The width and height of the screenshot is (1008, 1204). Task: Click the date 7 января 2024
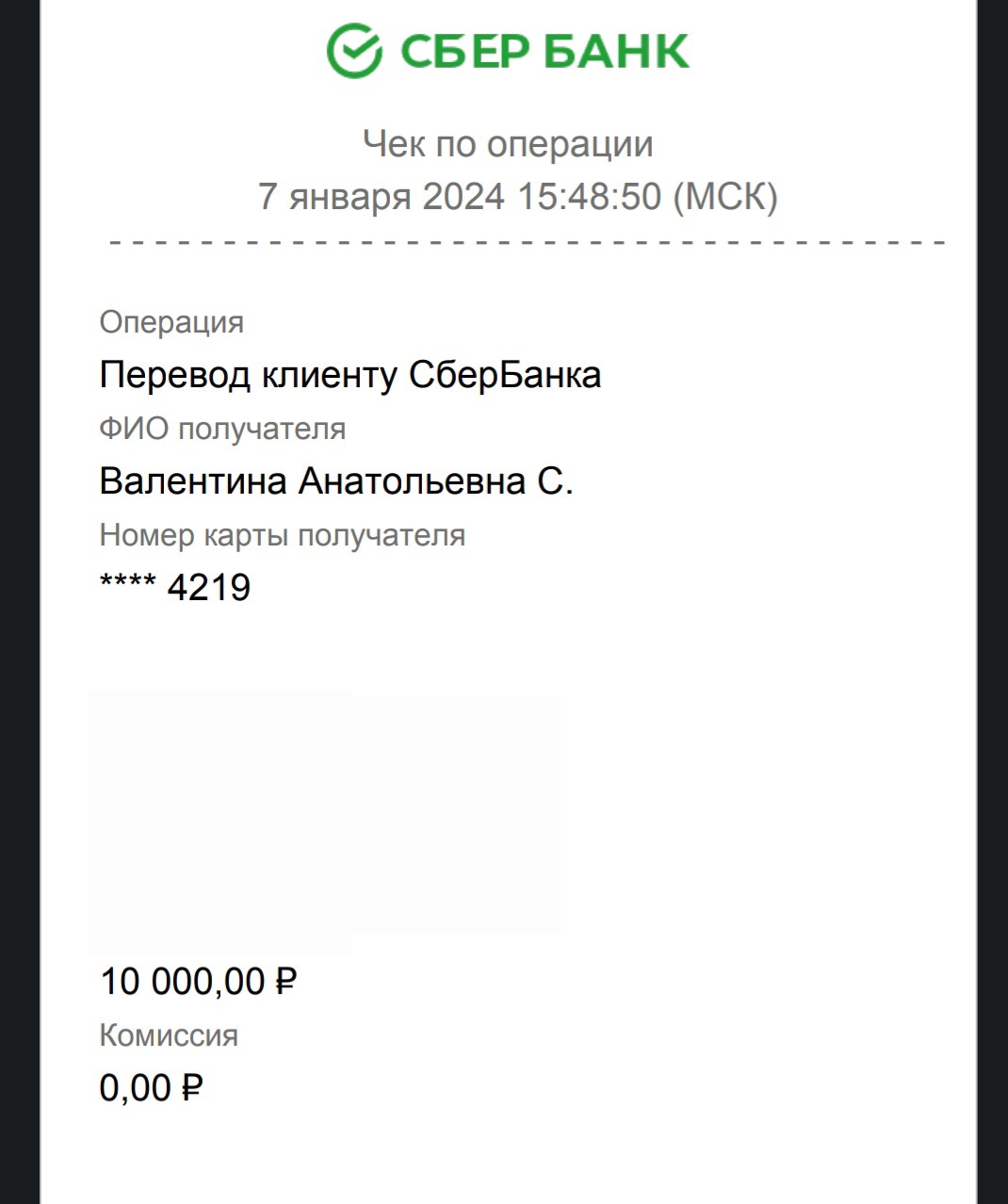point(382,197)
